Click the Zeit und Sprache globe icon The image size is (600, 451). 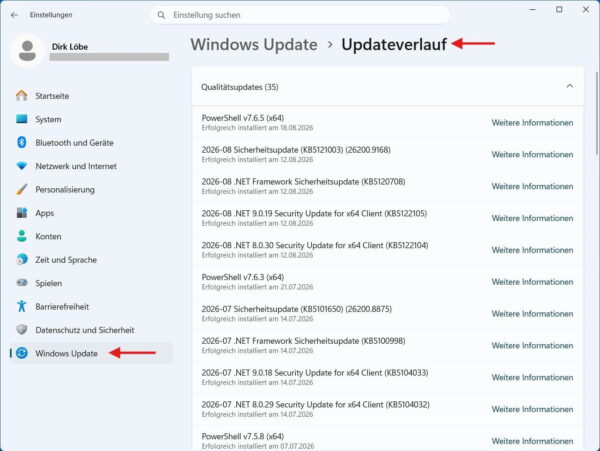click(x=22, y=259)
